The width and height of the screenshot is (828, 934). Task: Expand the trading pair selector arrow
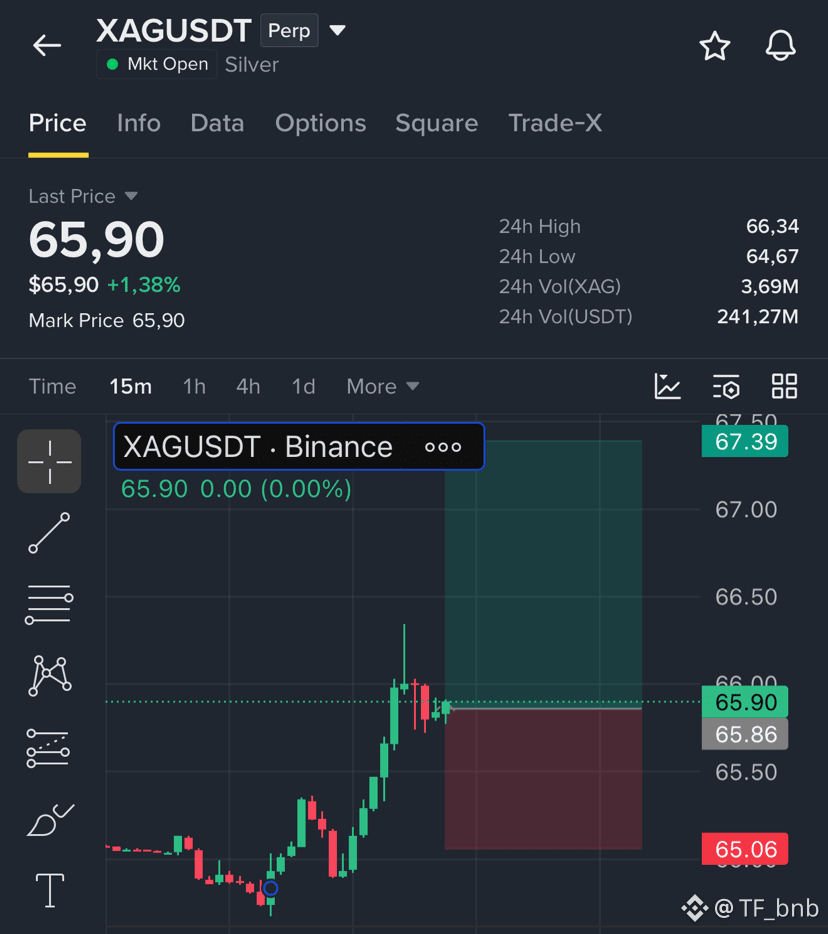(x=338, y=30)
